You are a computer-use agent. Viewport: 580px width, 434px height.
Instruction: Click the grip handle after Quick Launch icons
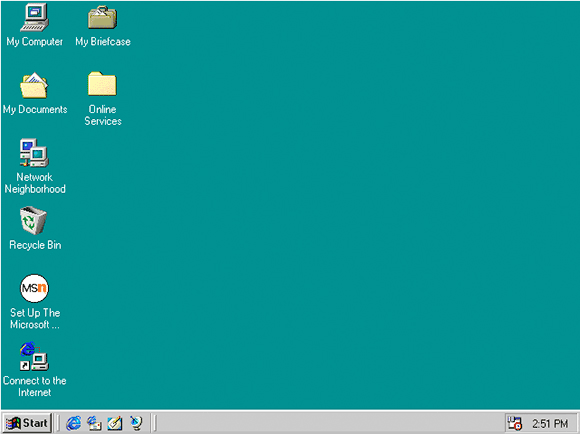154,423
